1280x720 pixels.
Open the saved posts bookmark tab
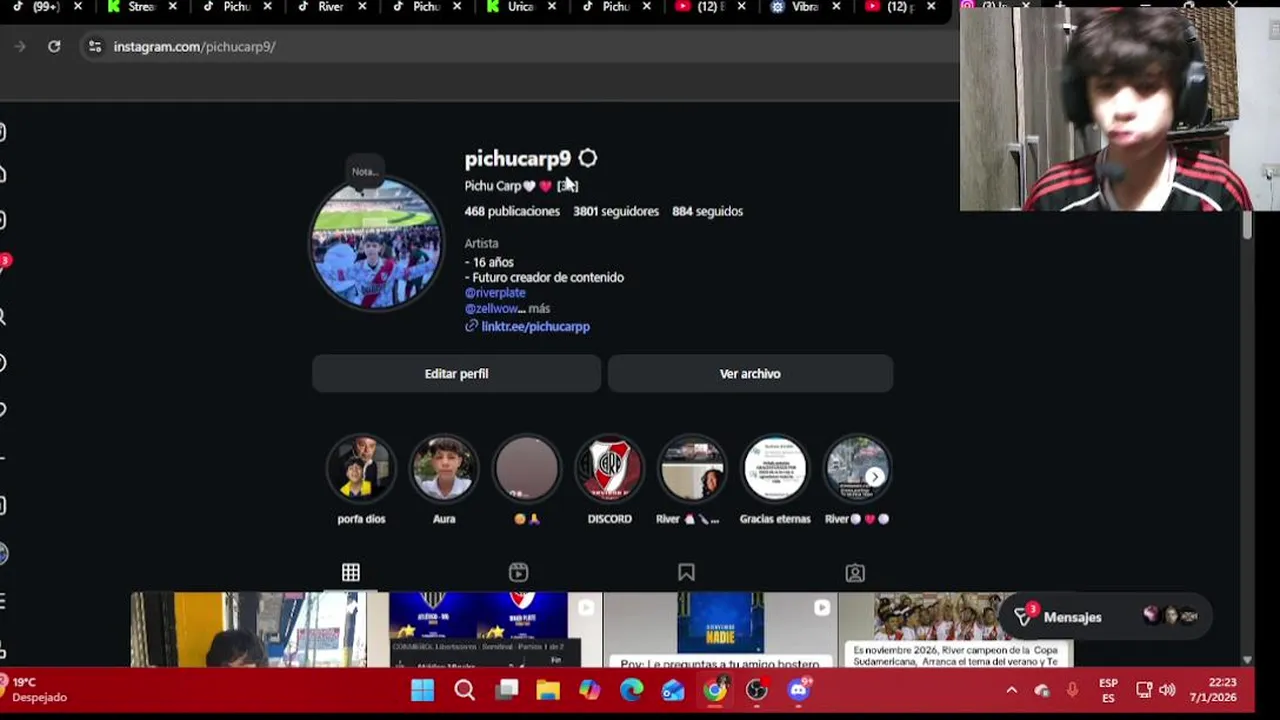pos(686,572)
